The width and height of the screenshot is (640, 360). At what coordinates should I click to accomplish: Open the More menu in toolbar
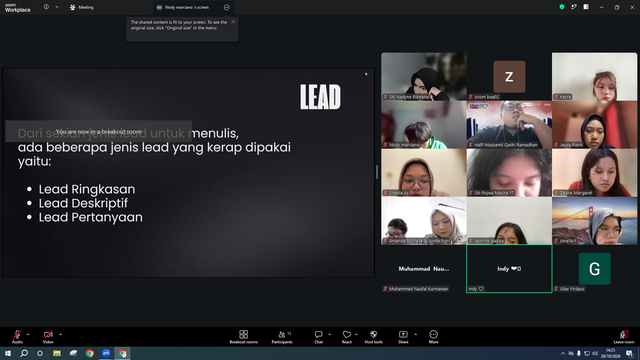coord(433,337)
